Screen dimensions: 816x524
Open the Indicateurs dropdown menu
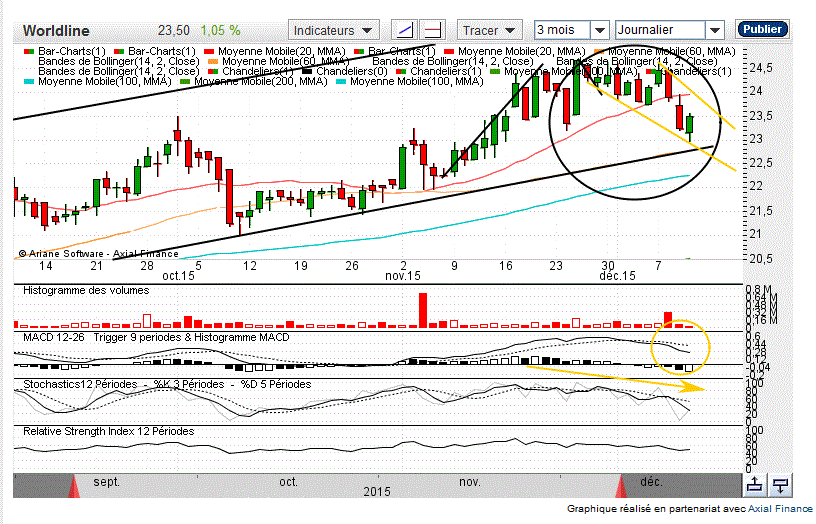click(x=334, y=30)
